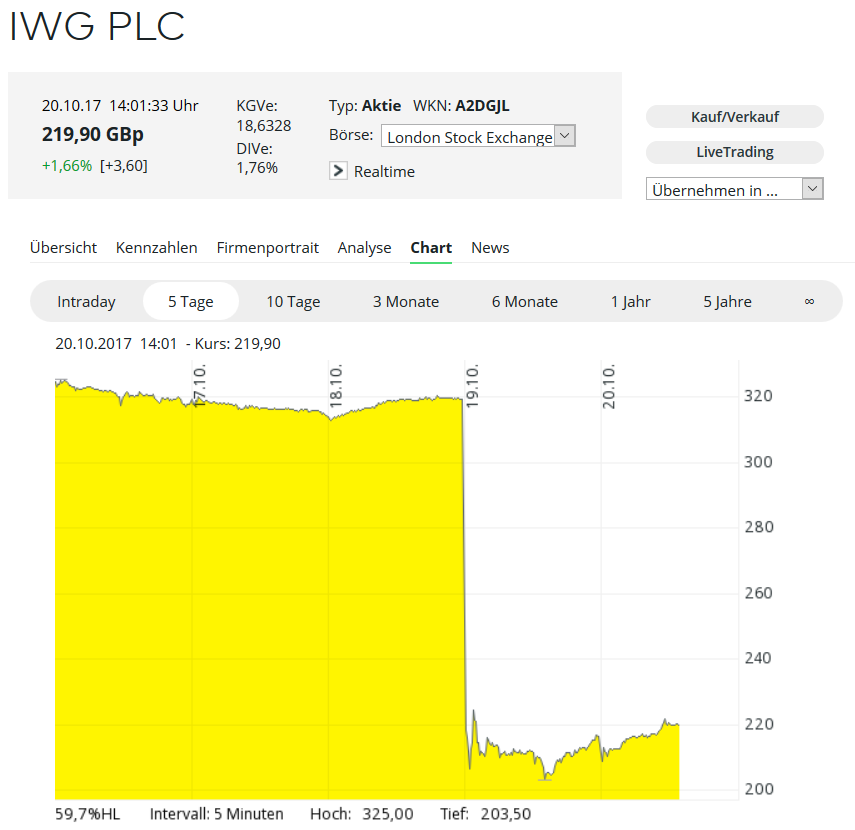Click the Tief: 203,50 value
Image resolution: width=855 pixels, height=830 pixels.
[485, 814]
